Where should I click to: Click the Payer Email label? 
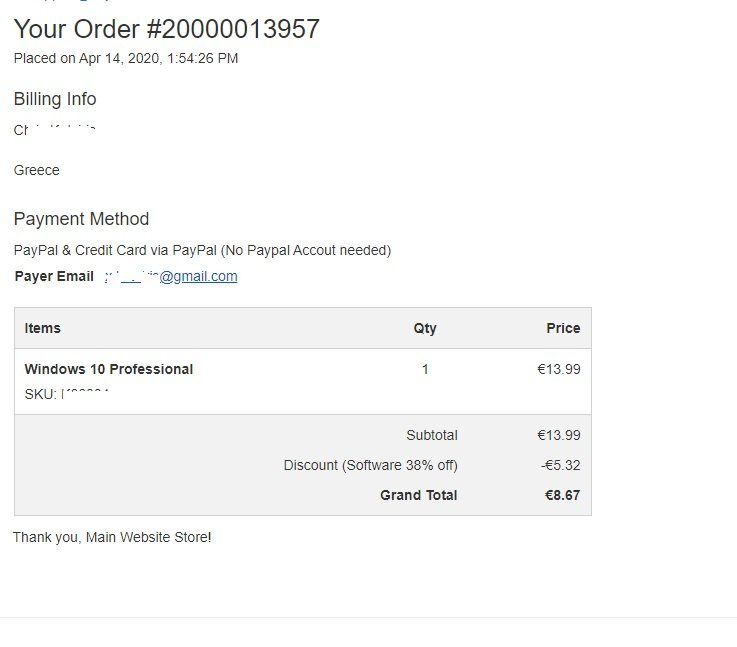pos(54,276)
